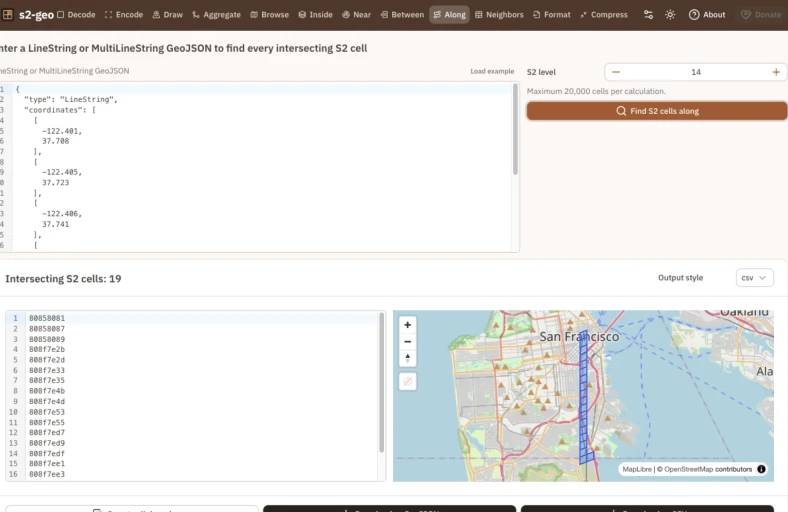Click the Donate heart button
Image resolution: width=788 pixels, height=512 pixels.
761,15
